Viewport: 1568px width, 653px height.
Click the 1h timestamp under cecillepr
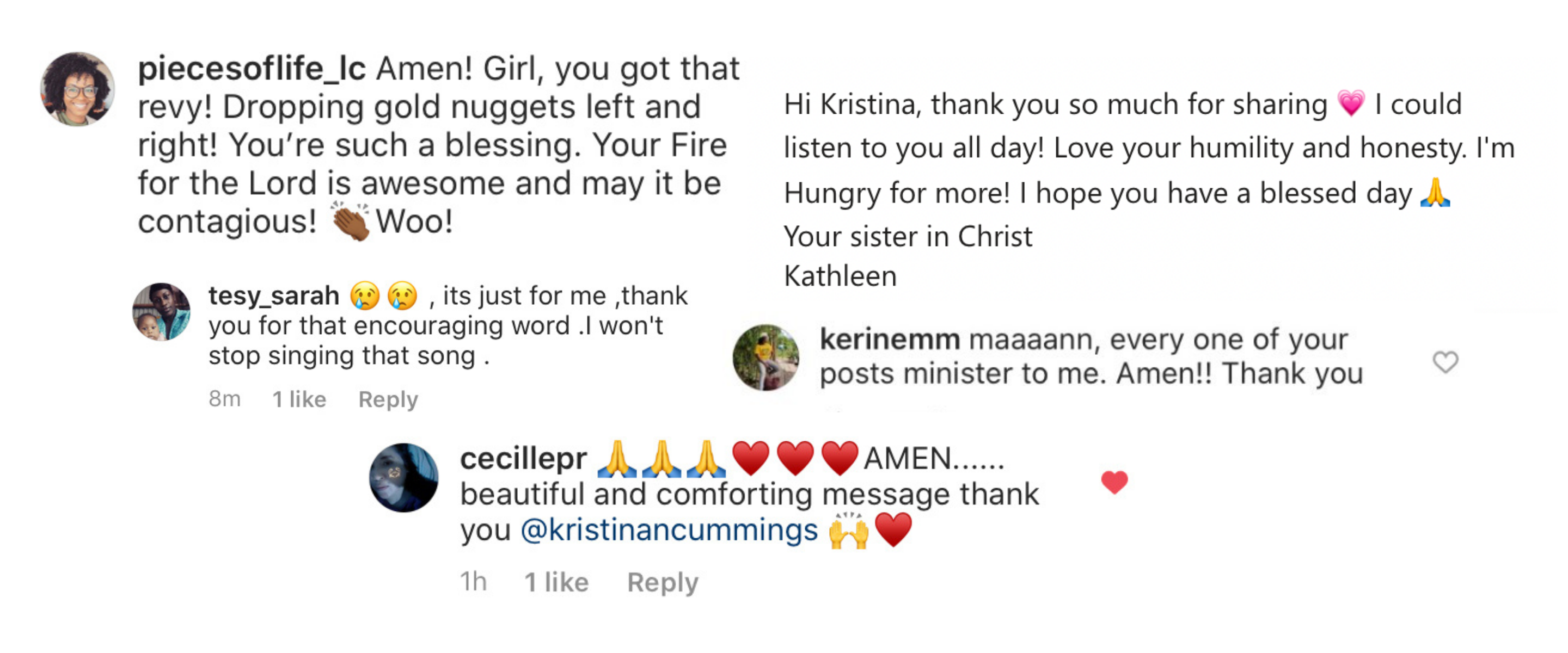click(x=473, y=582)
